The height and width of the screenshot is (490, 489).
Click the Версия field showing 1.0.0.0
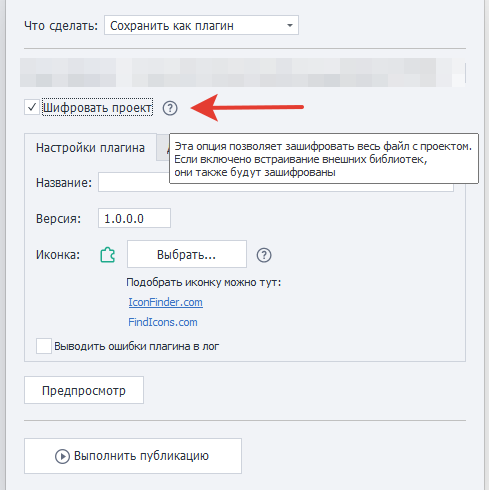click(134, 218)
